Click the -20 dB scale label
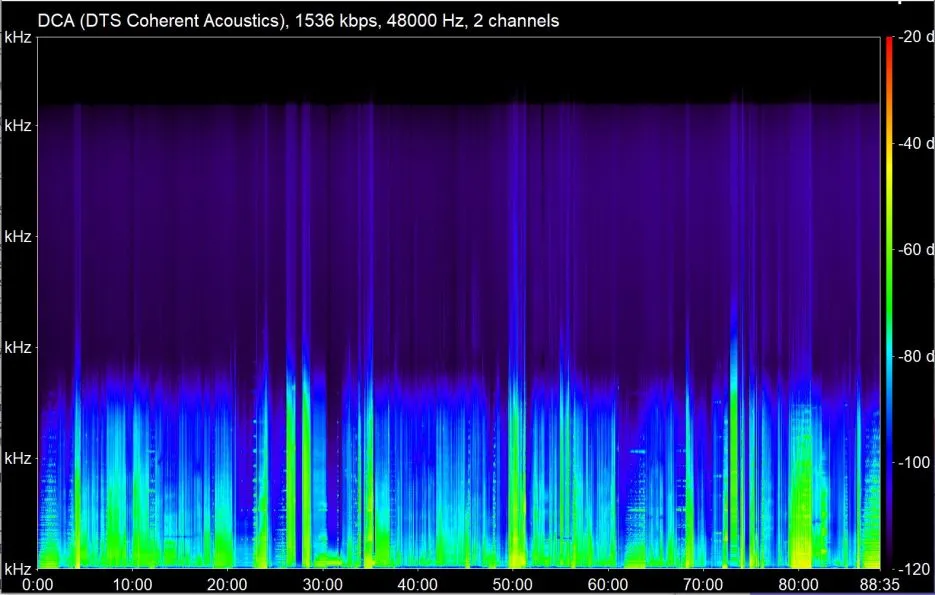 click(x=915, y=37)
